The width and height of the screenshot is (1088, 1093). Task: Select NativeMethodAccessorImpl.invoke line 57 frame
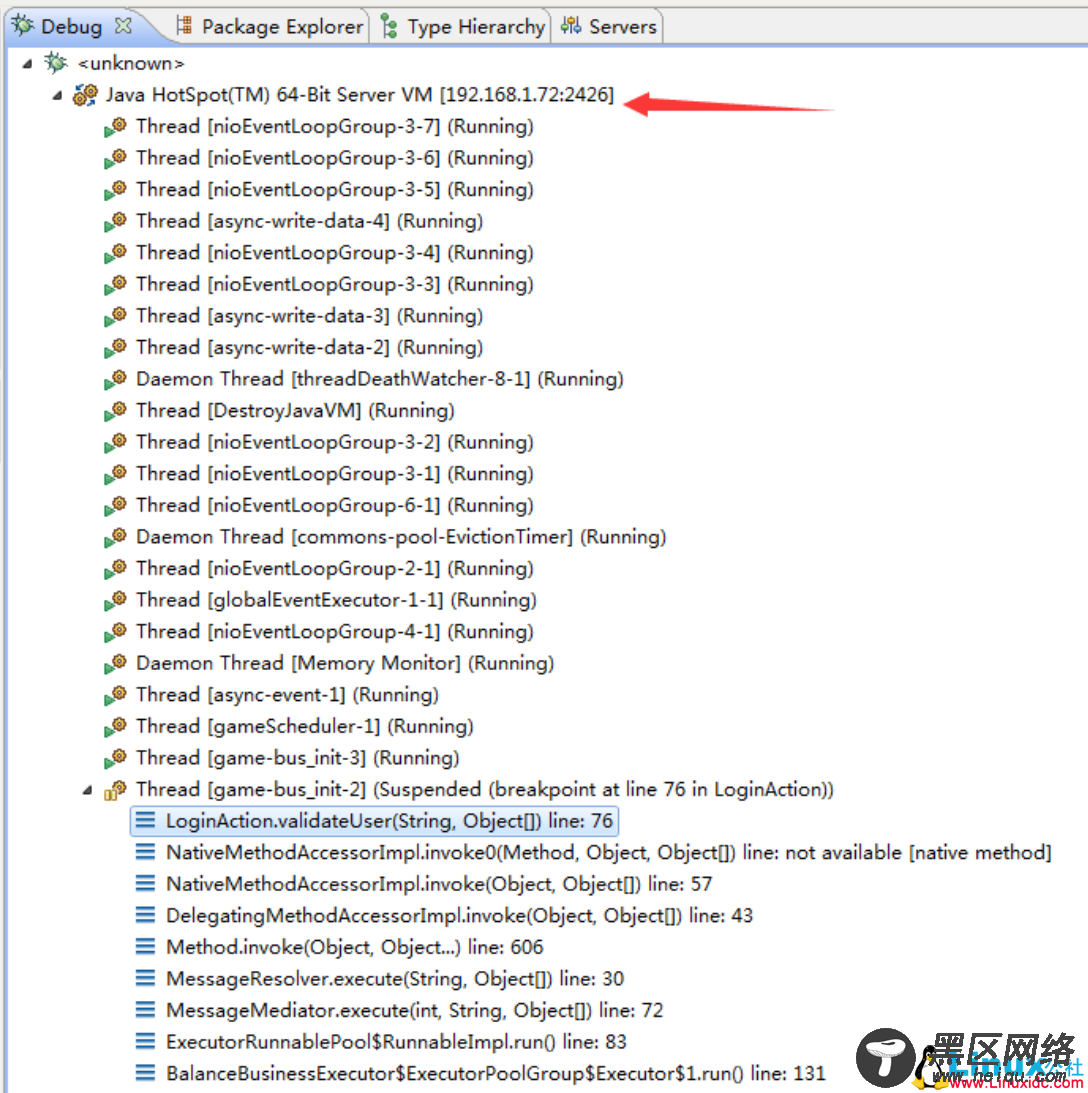pyautogui.click(x=438, y=884)
